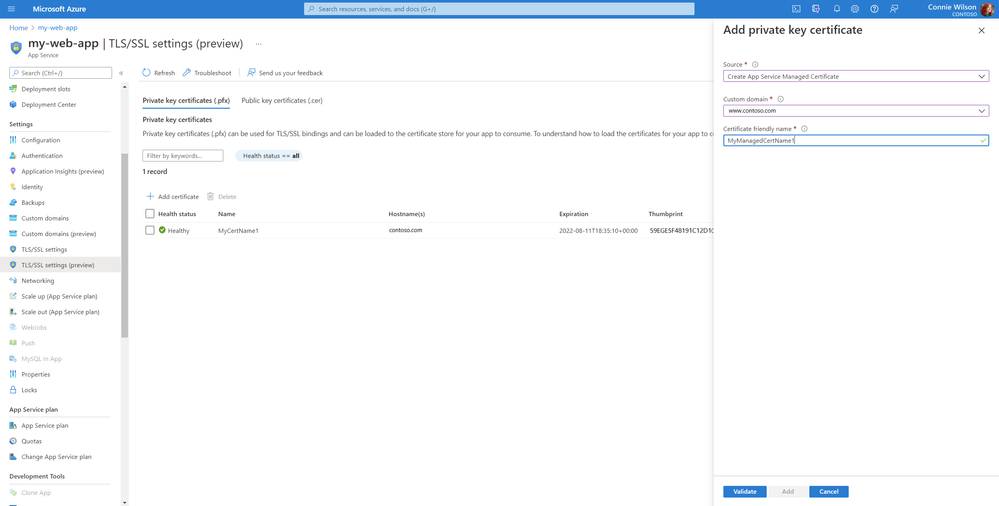
Task: Select all certificates header checkbox
Action: tap(150, 214)
